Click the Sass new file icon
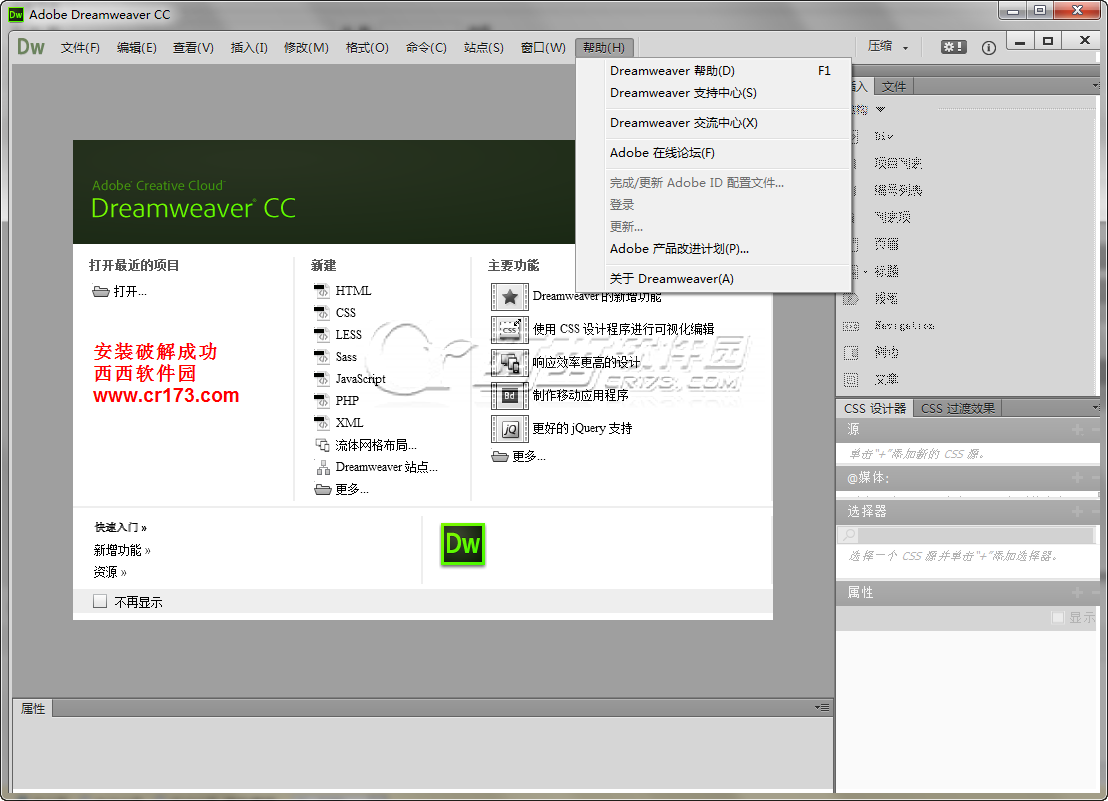The width and height of the screenshot is (1108, 801). click(x=322, y=357)
